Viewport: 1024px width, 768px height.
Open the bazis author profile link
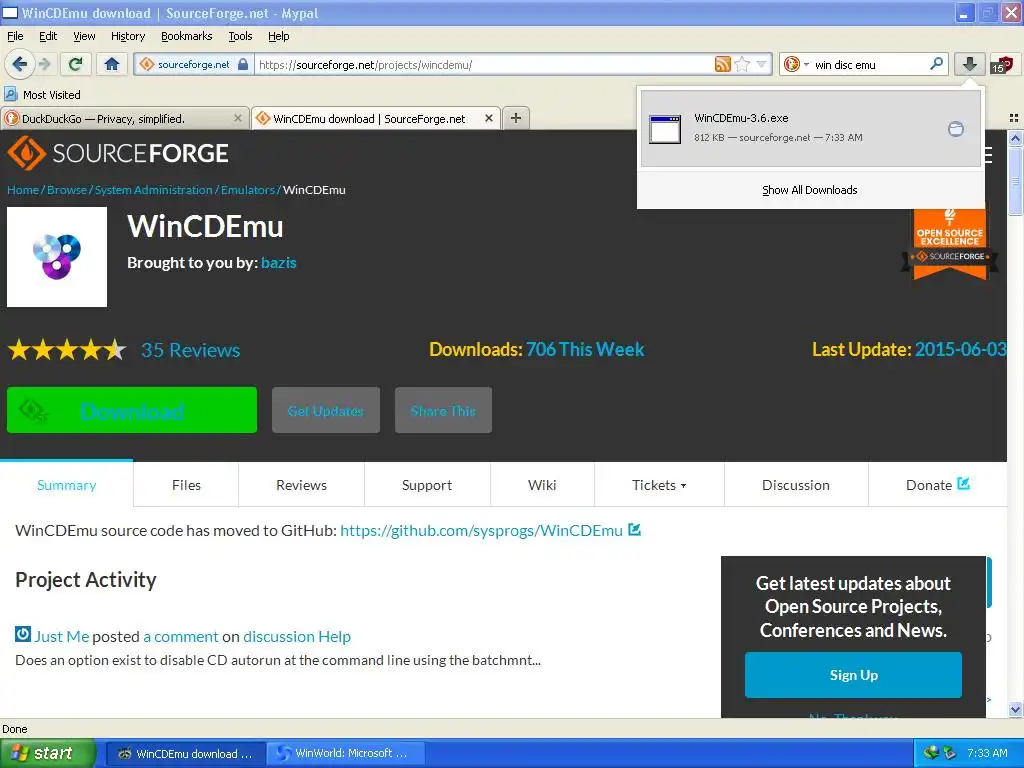coord(279,263)
